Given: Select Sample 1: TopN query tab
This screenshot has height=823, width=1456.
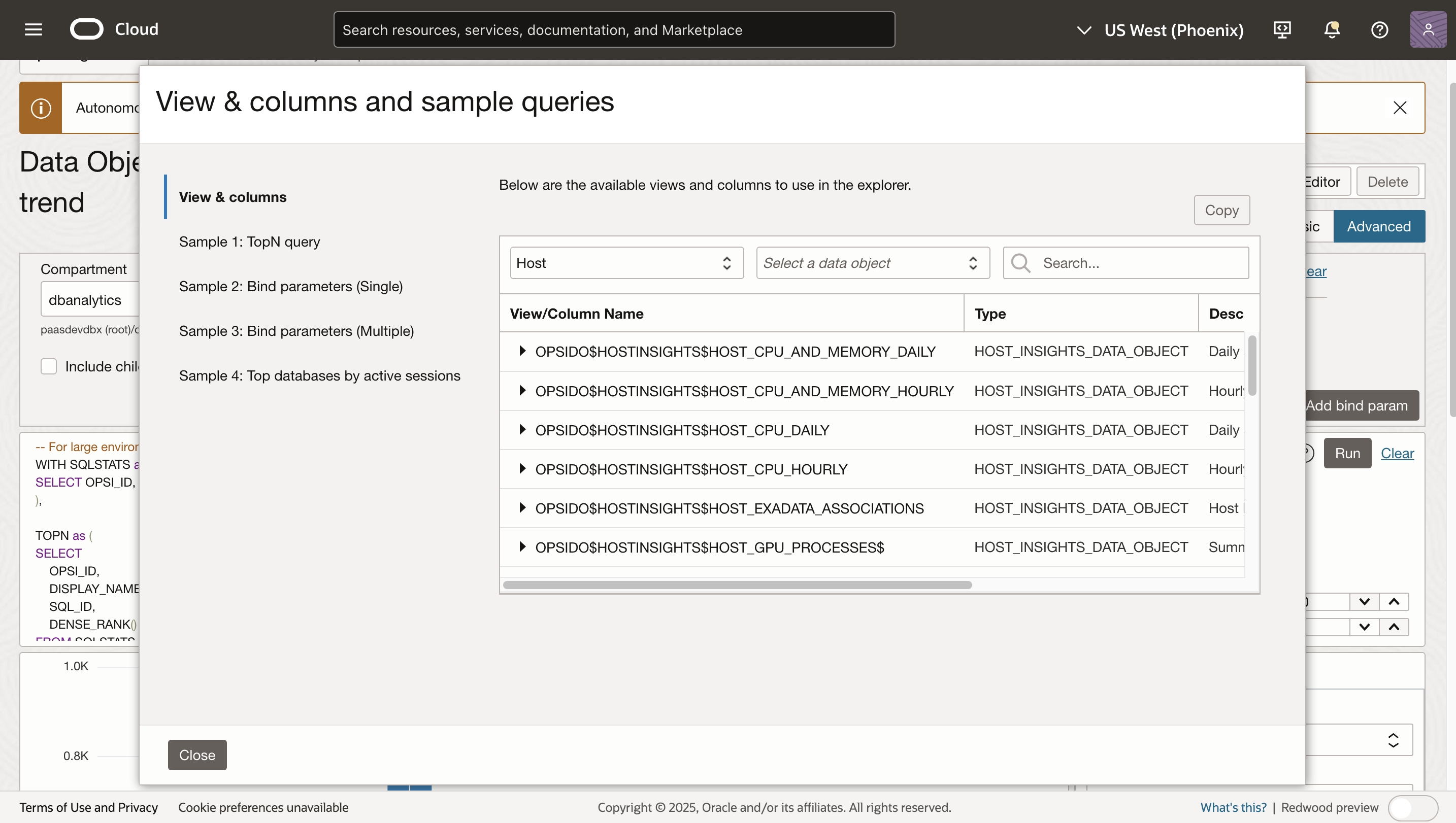Looking at the screenshot, I should pyautogui.click(x=249, y=242).
